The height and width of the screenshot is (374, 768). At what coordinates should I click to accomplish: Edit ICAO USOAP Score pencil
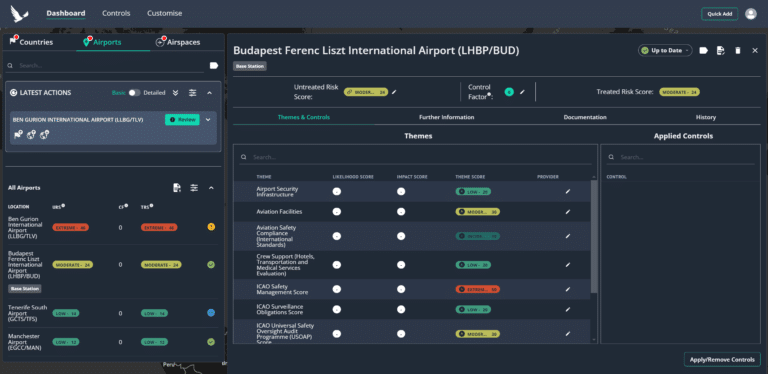click(568, 334)
